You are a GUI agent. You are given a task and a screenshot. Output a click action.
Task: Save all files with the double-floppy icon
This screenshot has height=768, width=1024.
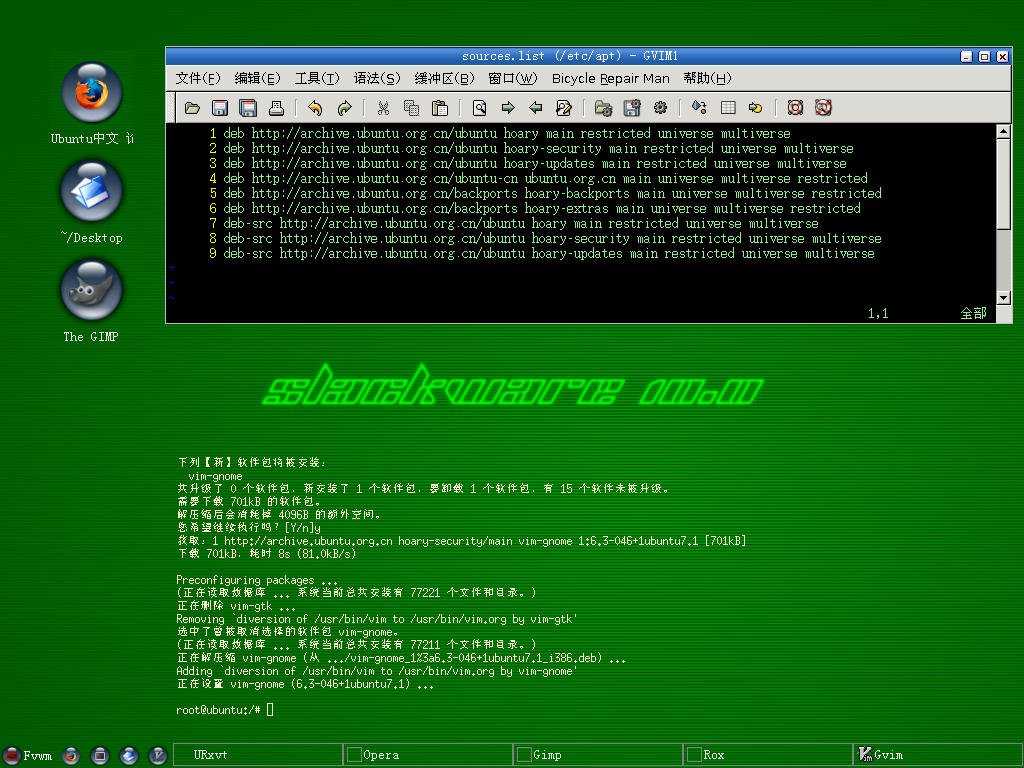[x=248, y=108]
